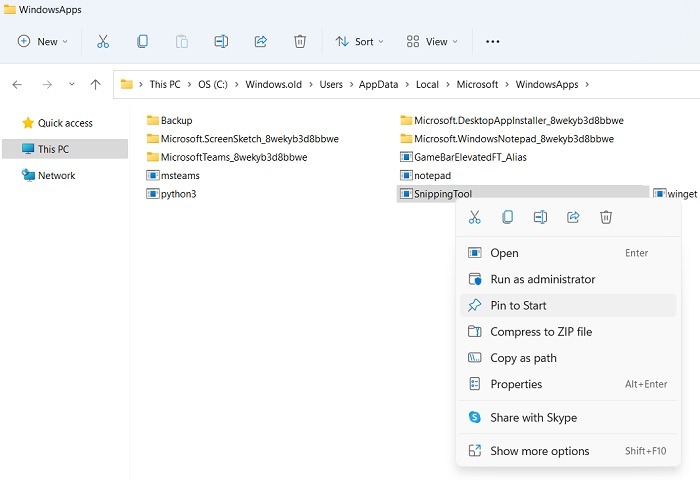Go up one folder level arrow
This screenshot has height=480, width=700.
point(95,84)
